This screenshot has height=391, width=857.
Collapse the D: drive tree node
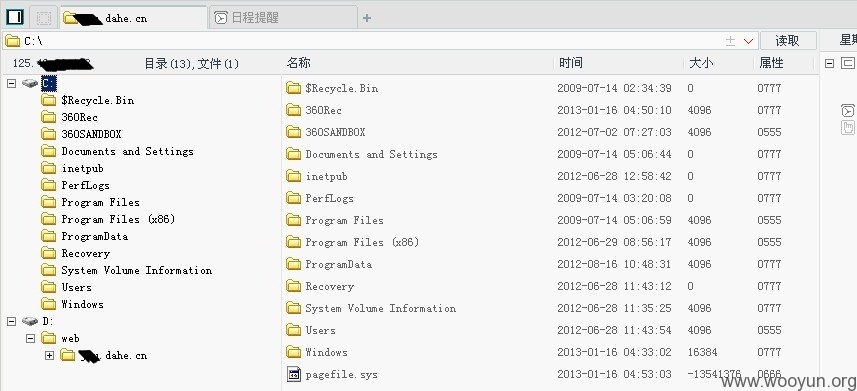pyautogui.click(x=11, y=322)
